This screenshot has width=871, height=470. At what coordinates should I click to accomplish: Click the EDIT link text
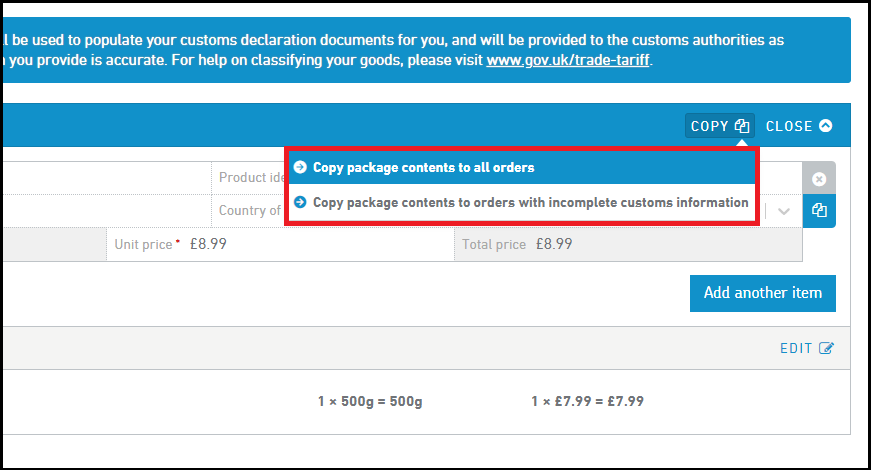796,348
